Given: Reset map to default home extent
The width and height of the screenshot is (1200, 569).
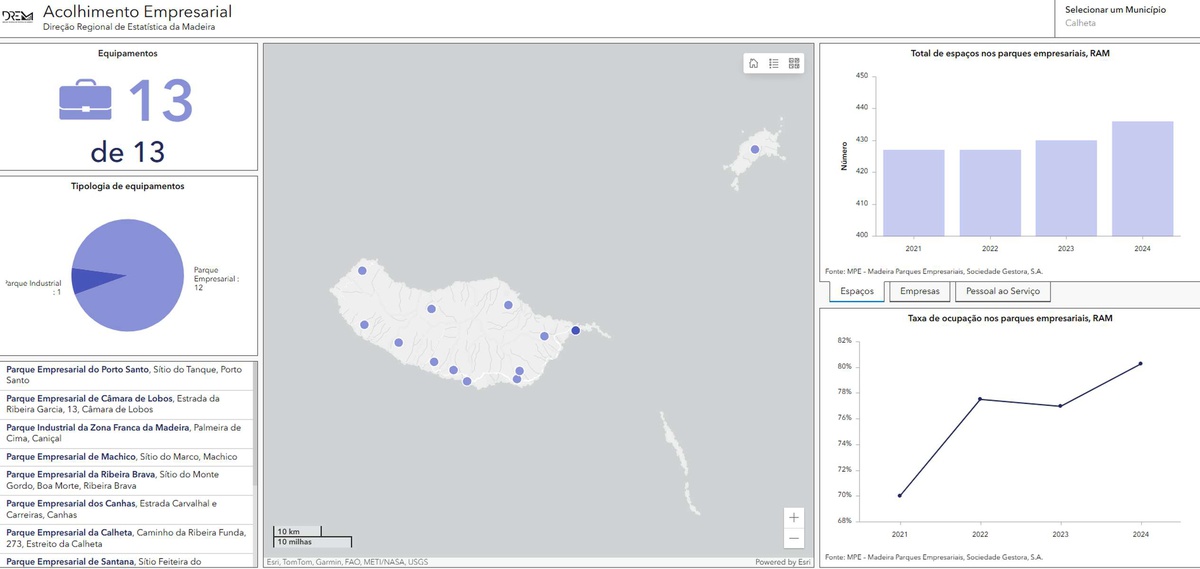Looking at the screenshot, I should click(x=753, y=64).
